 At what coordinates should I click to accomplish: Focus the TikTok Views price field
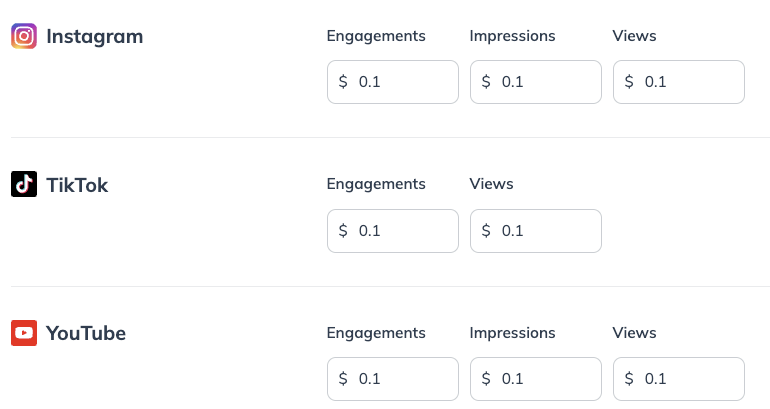pyautogui.click(x=536, y=231)
